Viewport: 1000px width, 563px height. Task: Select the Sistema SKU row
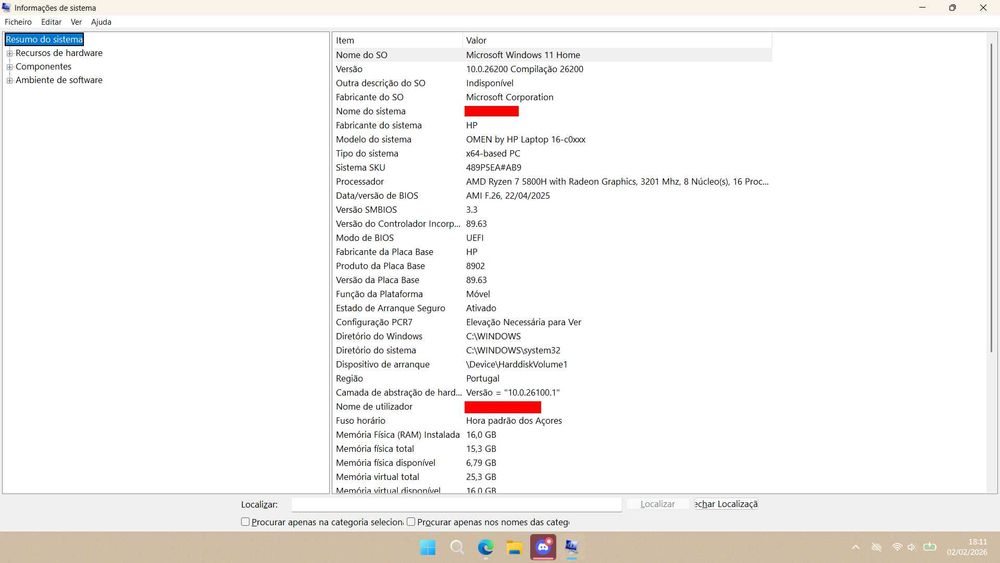click(x=552, y=167)
